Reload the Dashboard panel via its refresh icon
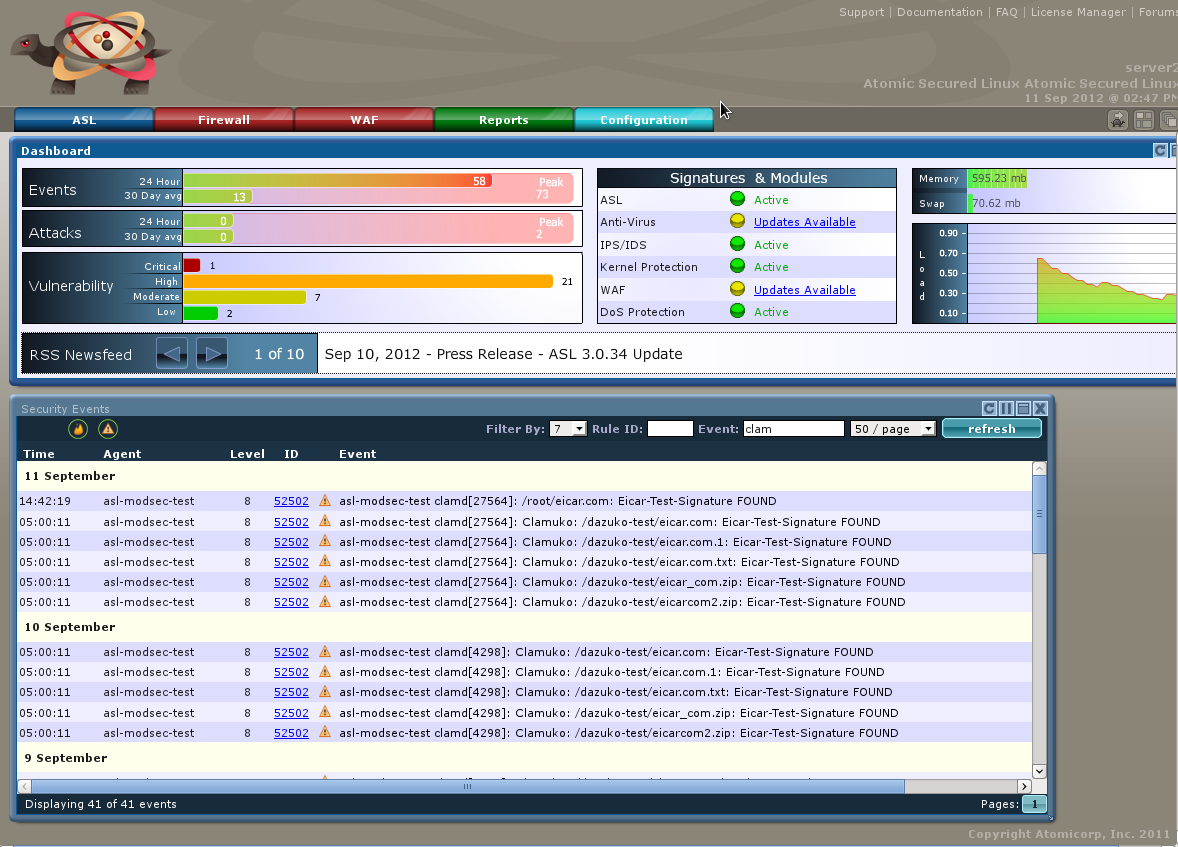Screen dimensions: 1178x847 click(x=1160, y=150)
